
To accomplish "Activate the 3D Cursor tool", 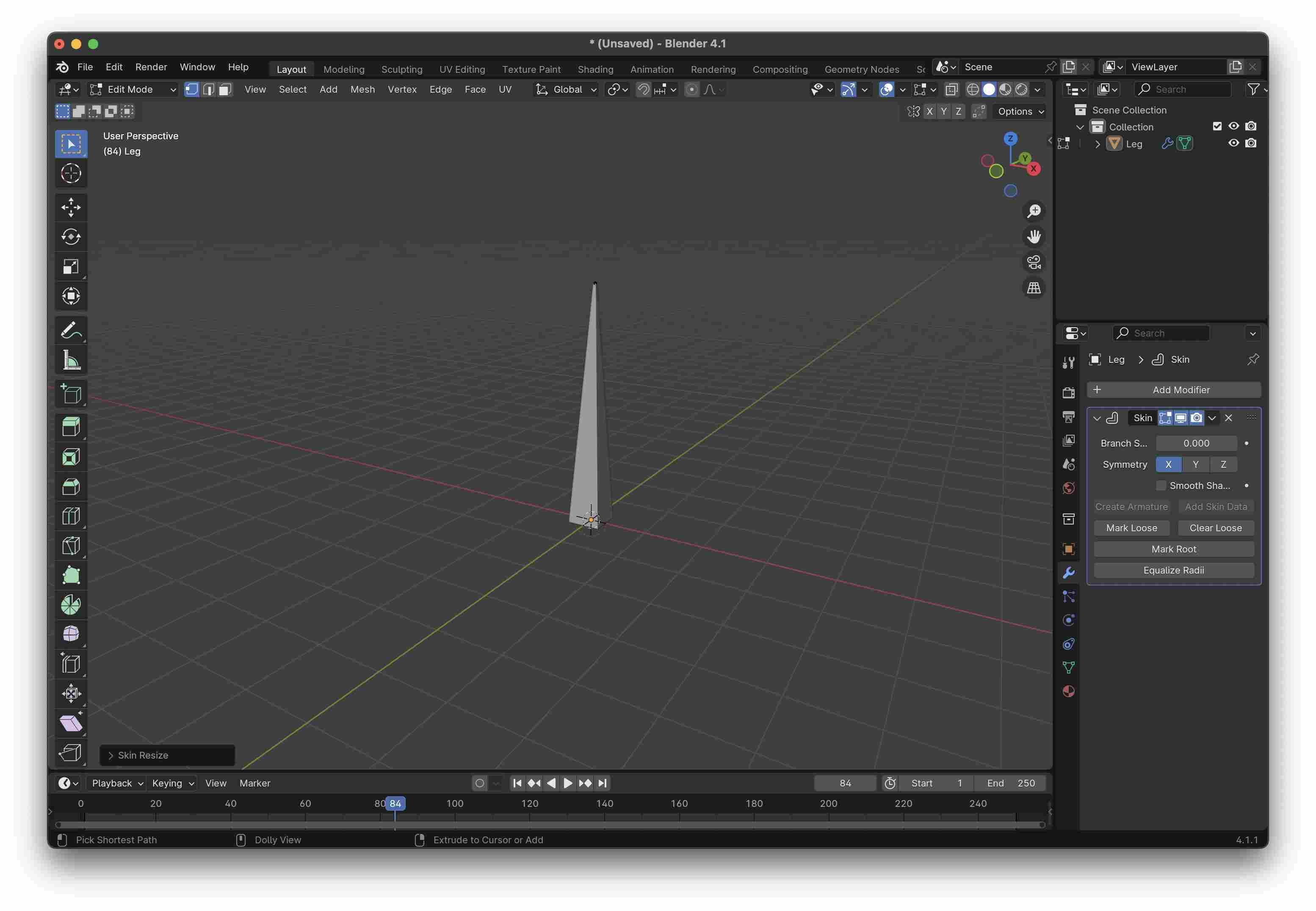I will (x=71, y=174).
